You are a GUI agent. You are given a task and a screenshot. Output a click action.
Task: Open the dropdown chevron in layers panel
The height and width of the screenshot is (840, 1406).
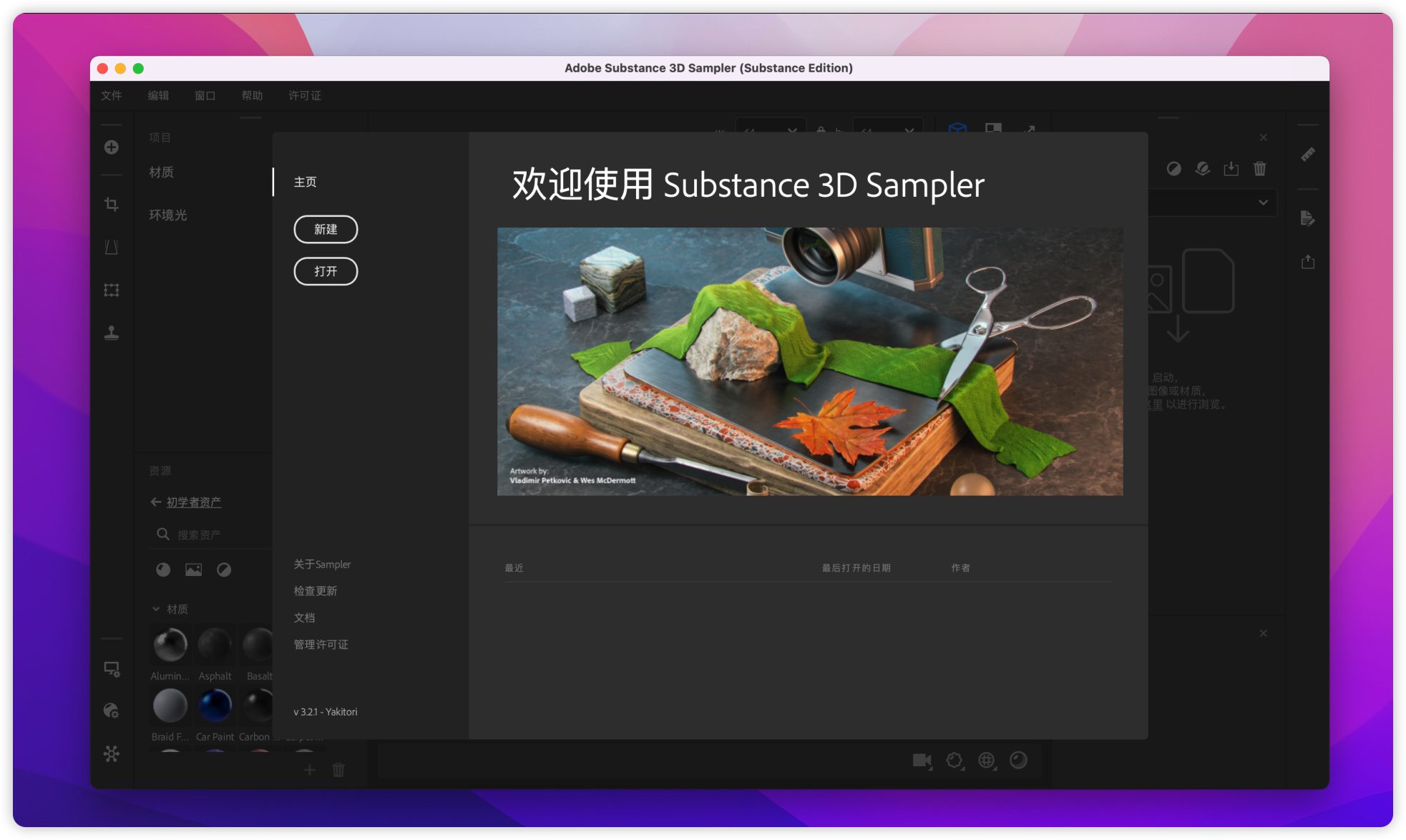pos(1264,202)
